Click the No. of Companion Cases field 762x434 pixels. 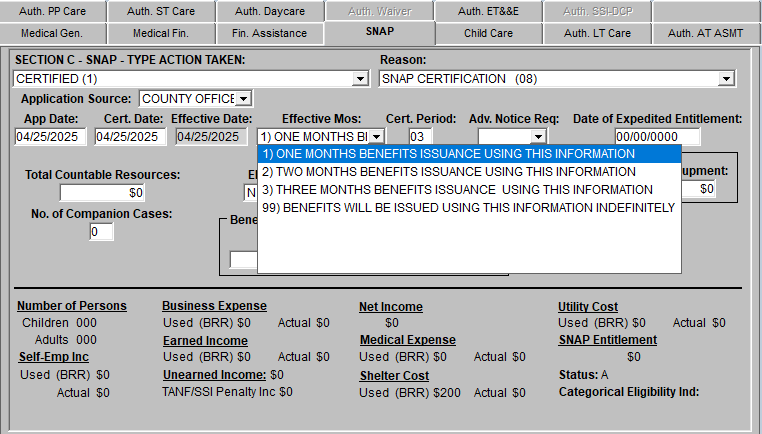click(x=102, y=232)
